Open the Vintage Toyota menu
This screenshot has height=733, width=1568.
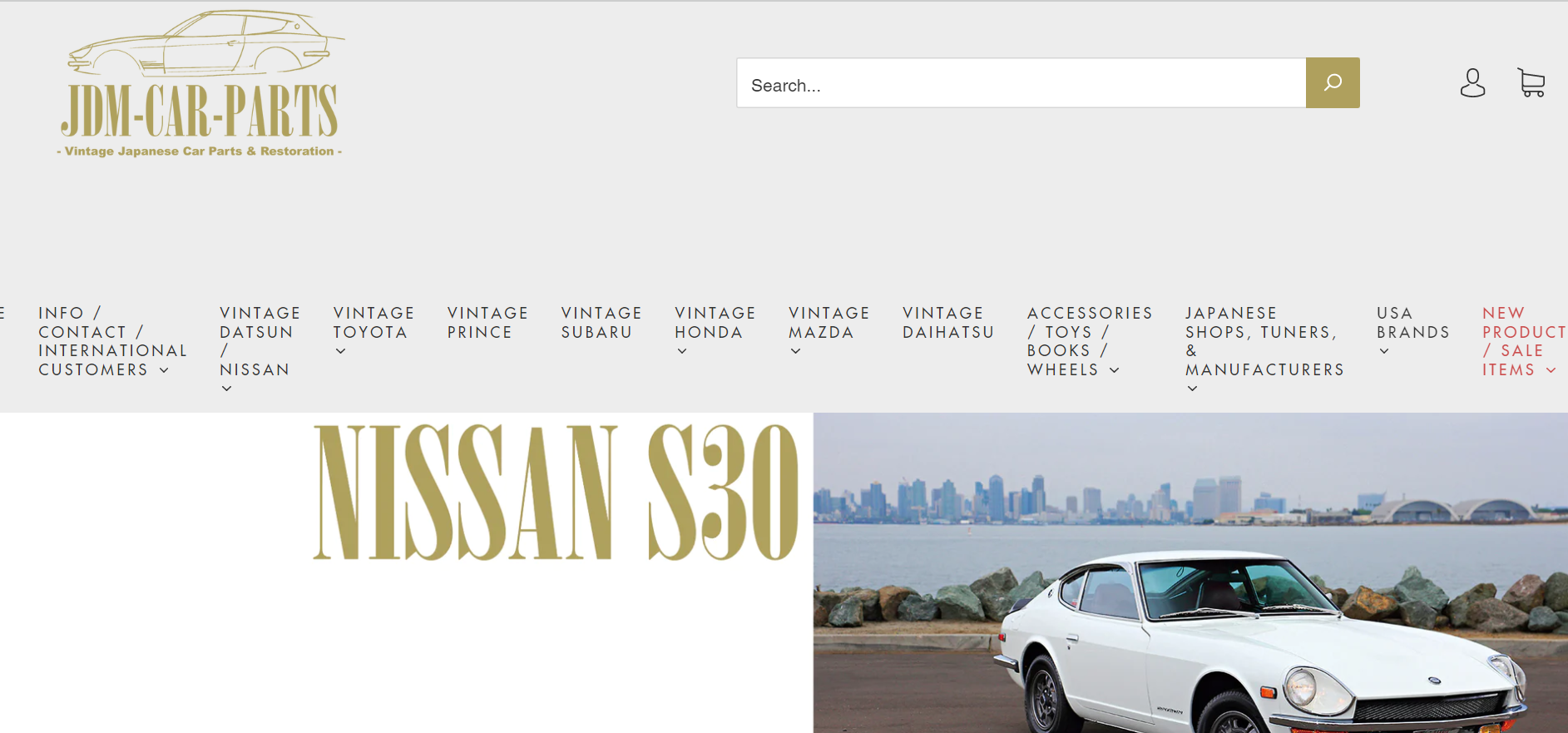(x=374, y=331)
